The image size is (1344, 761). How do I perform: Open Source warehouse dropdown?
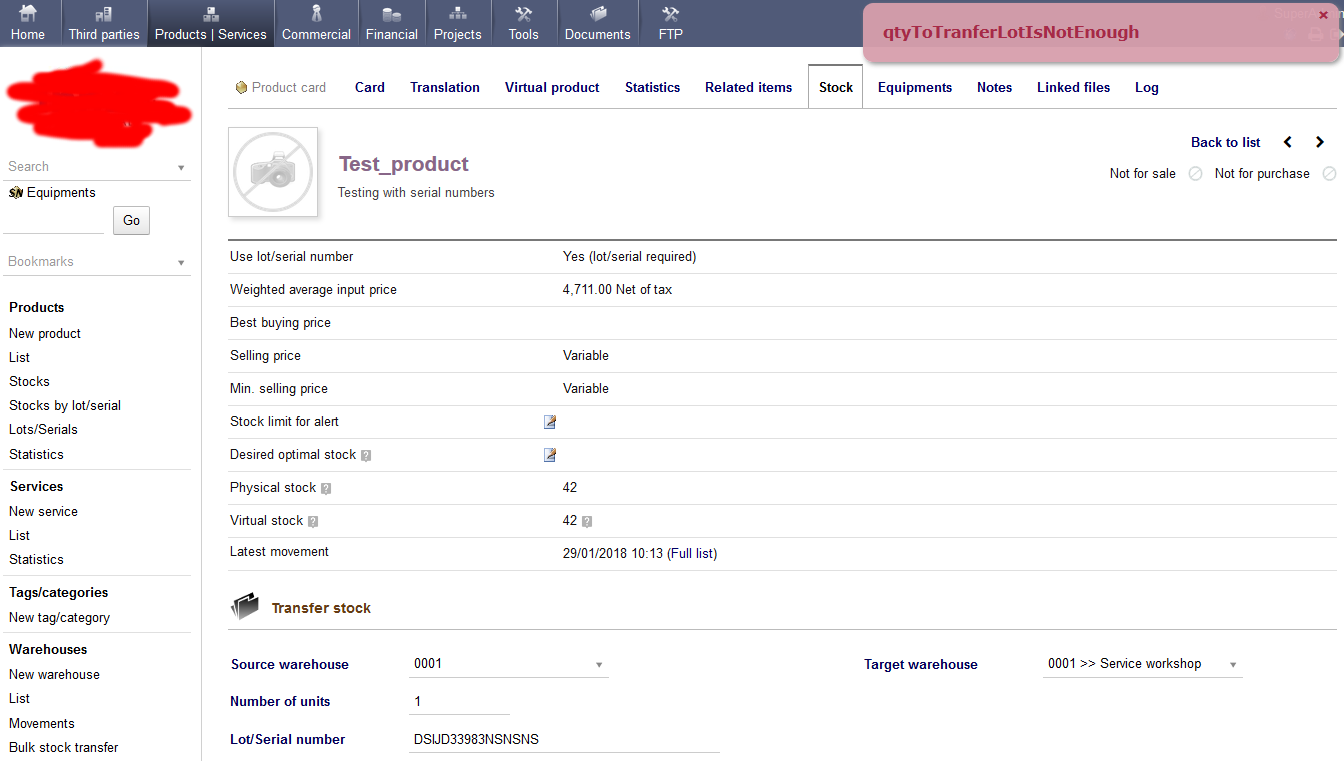click(x=509, y=664)
